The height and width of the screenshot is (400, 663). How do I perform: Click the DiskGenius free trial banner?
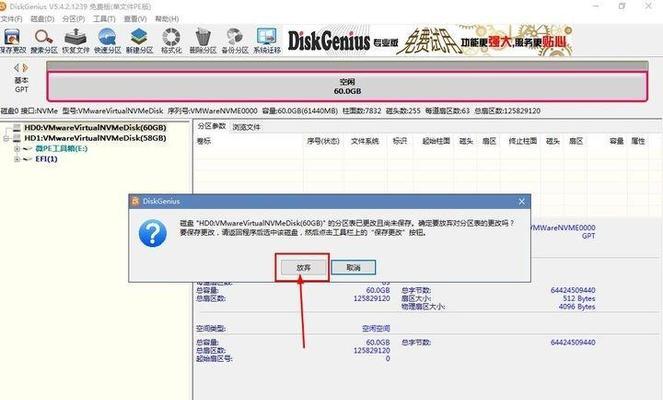click(430, 41)
